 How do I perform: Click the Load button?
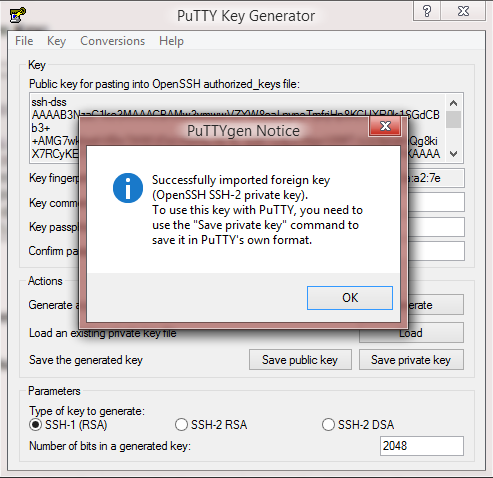coord(411,333)
